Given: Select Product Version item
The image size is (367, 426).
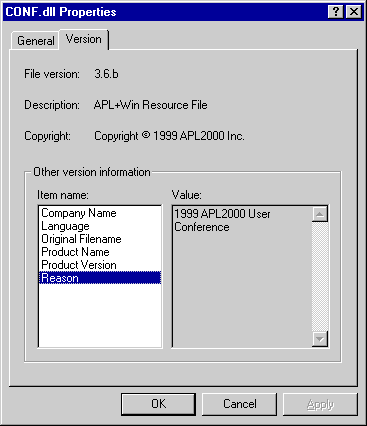Looking at the screenshot, I should (100, 265).
